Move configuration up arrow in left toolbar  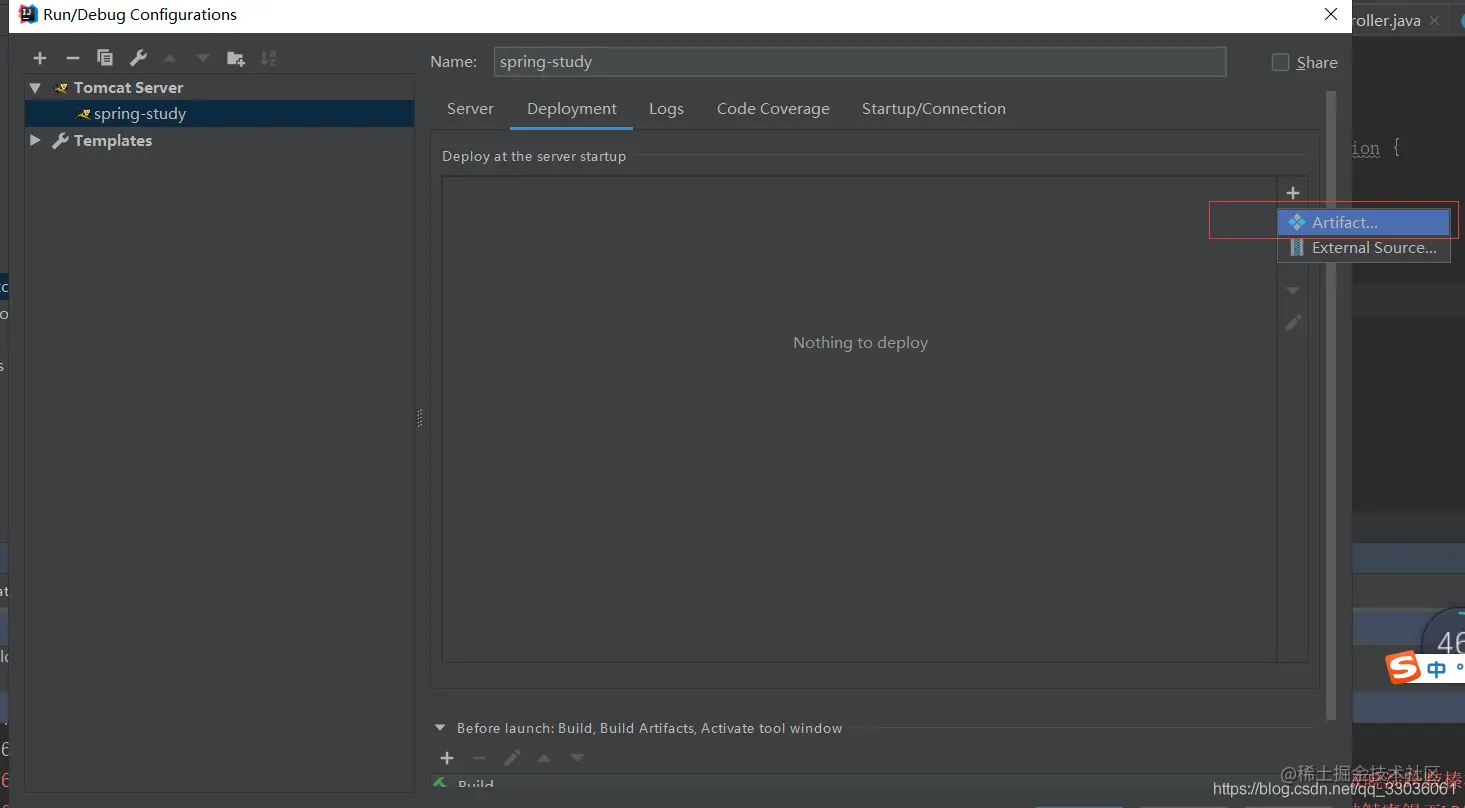click(170, 59)
